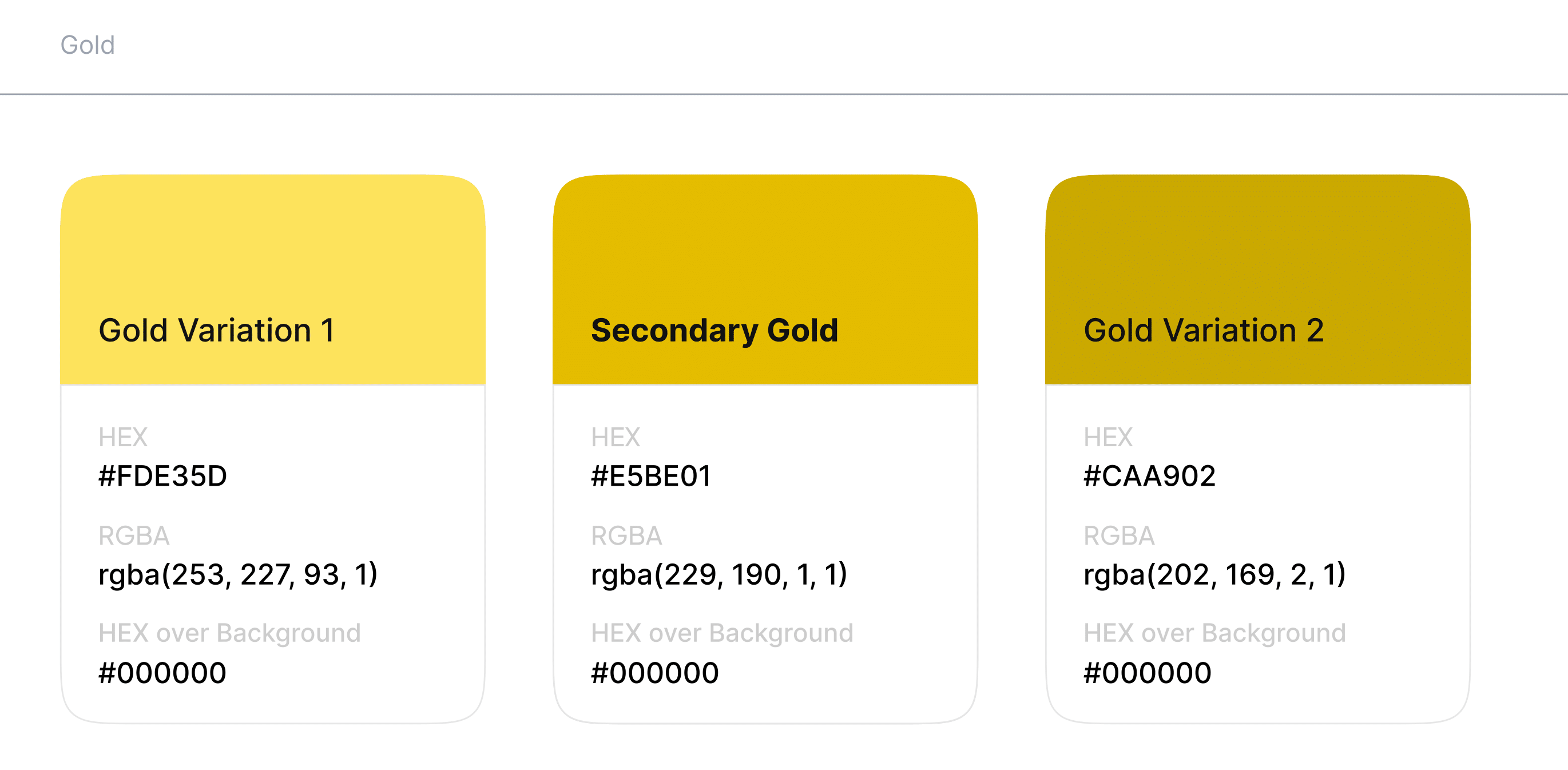This screenshot has height=770, width=1568.
Task: Click the Secondary Gold title text
Action: click(x=714, y=331)
